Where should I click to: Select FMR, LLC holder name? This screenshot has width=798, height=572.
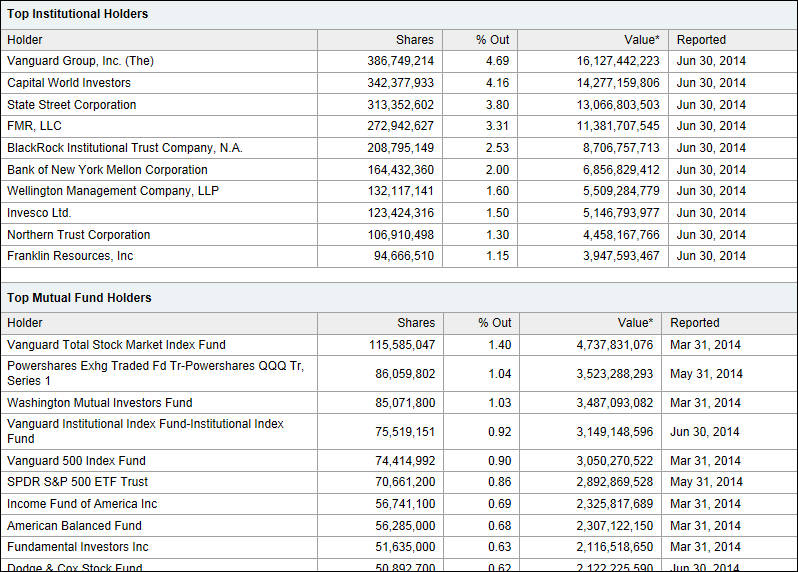click(34, 126)
